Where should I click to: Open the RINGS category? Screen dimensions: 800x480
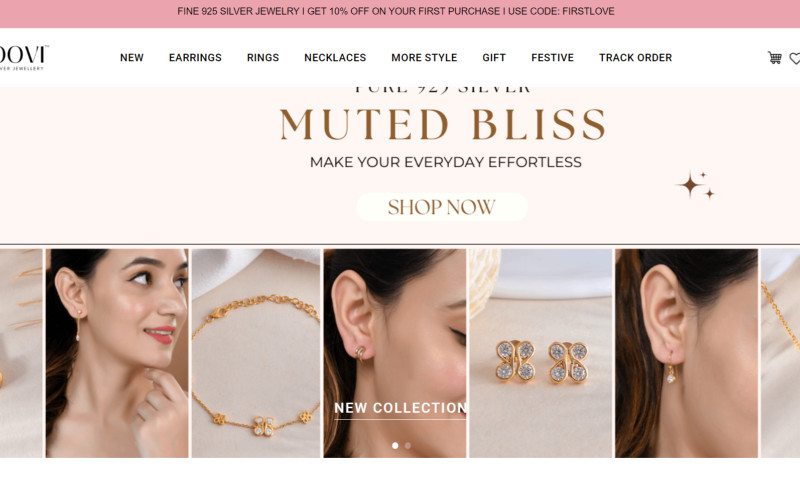(263, 58)
